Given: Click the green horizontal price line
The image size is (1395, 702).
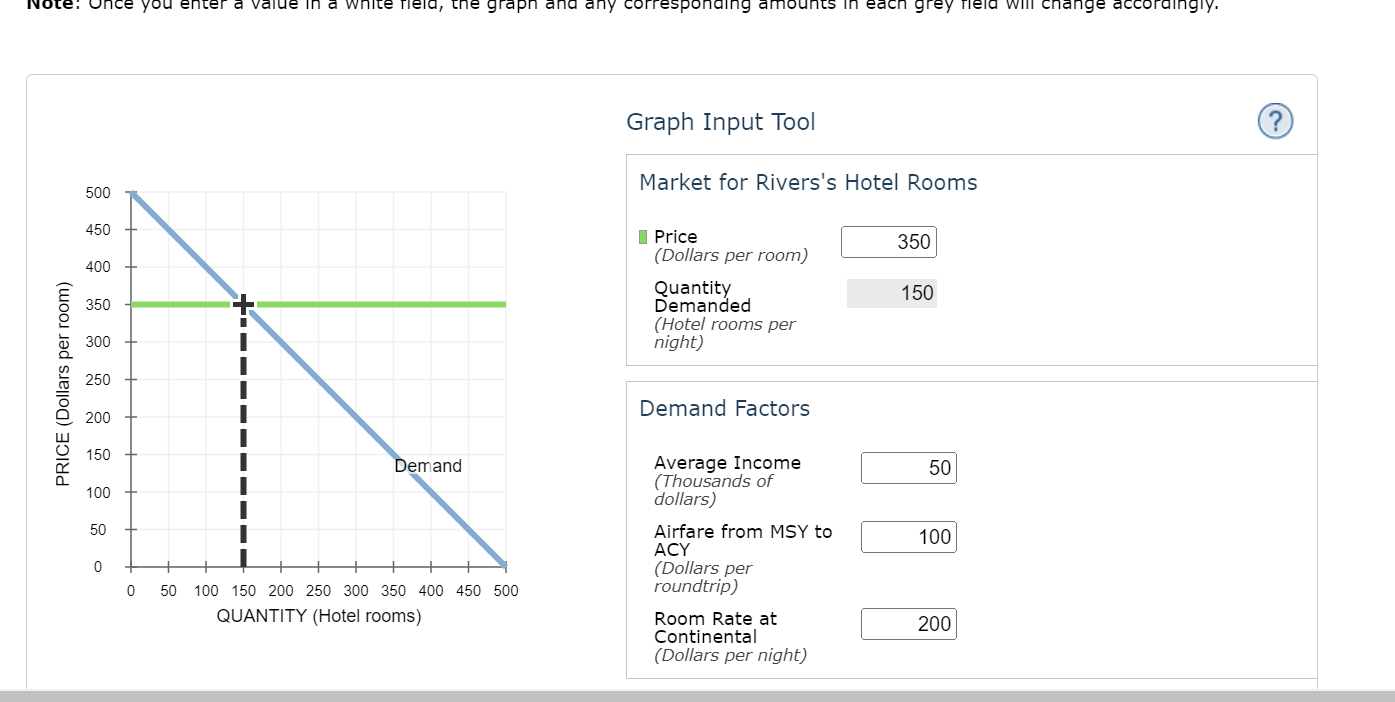Looking at the screenshot, I should click(x=400, y=303).
